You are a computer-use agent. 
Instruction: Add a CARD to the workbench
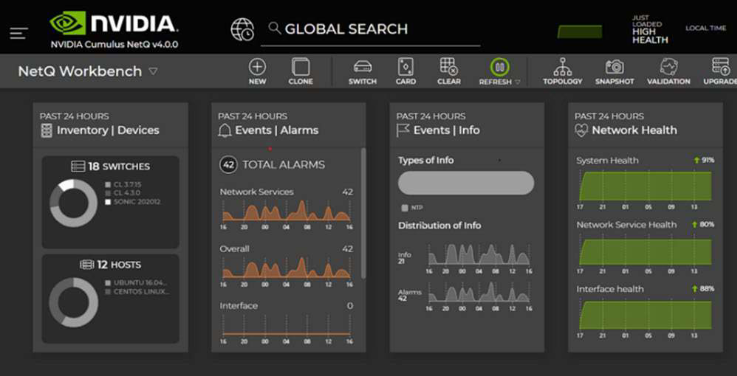(406, 71)
